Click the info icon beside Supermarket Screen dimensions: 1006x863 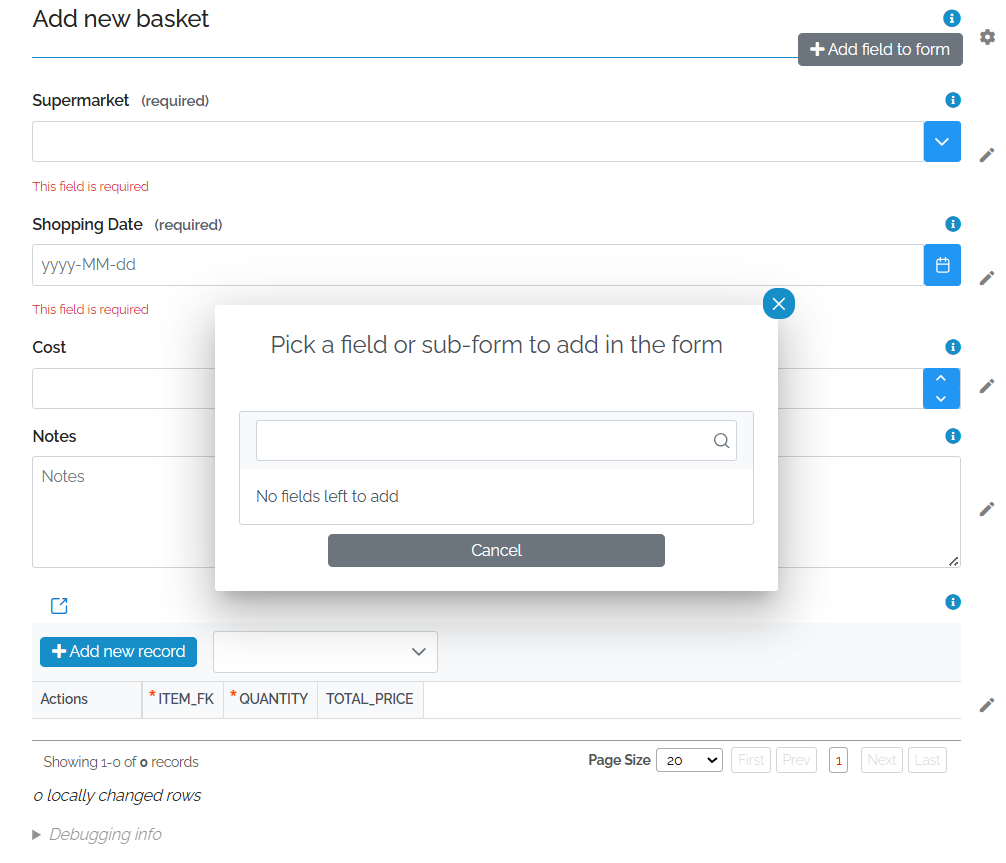click(x=953, y=100)
